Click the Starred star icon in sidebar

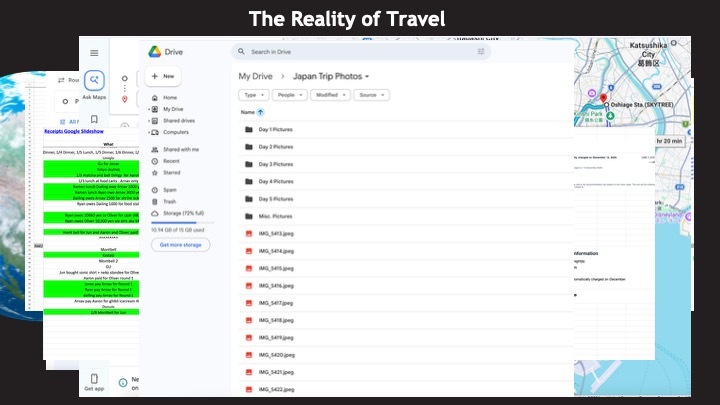155,173
